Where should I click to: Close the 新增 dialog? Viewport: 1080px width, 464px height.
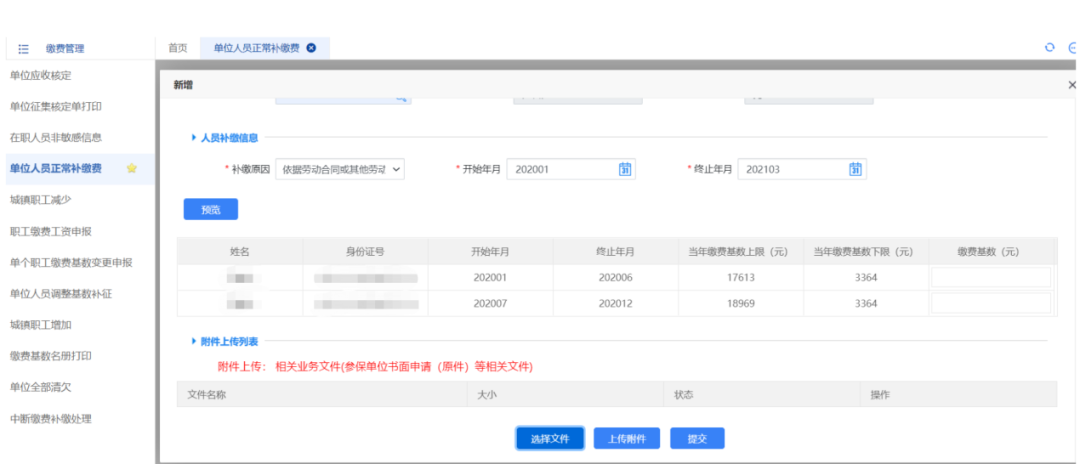coord(1072,86)
